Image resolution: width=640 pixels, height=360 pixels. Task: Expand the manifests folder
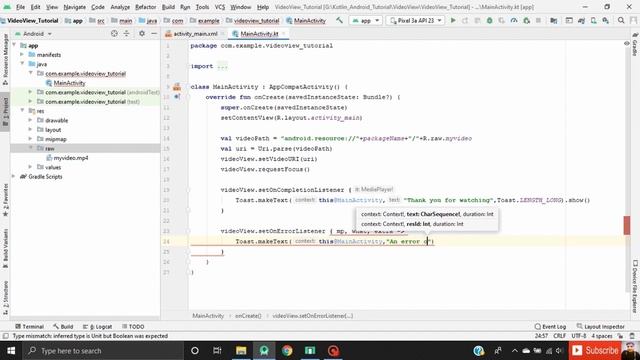pos(22,55)
